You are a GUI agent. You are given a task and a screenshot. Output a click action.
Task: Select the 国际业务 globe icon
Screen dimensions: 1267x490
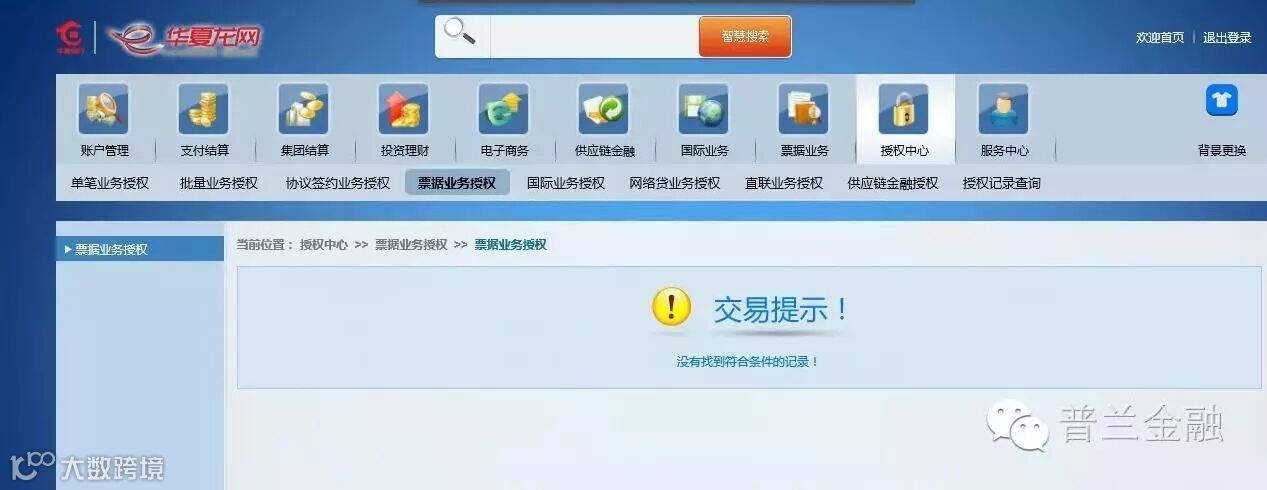(x=704, y=109)
